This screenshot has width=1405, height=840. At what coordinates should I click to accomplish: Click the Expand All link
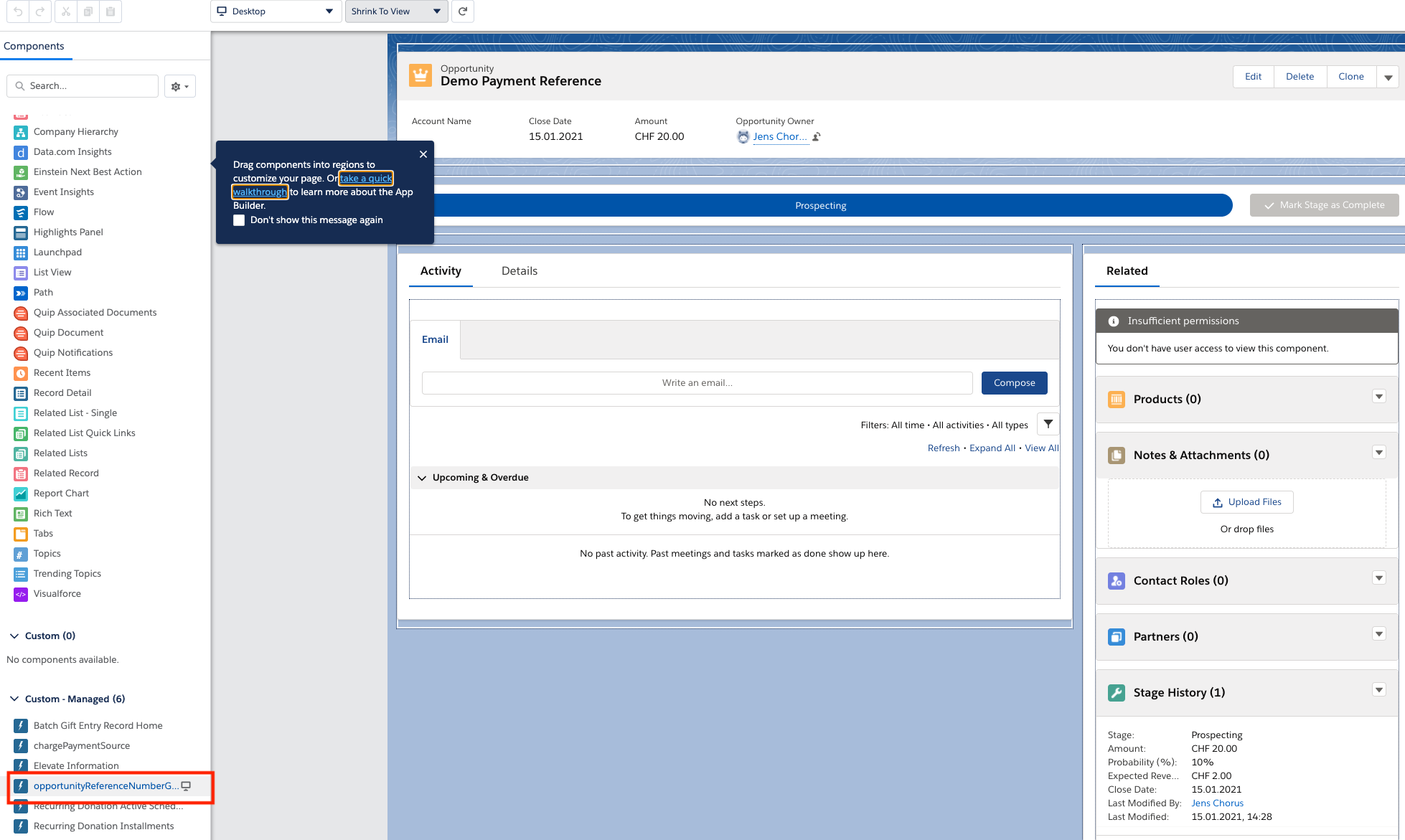[992, 448]
